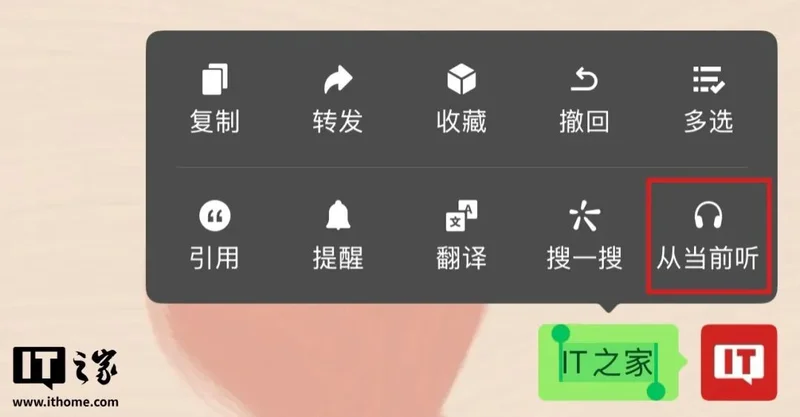Open the red IT avatar
Screen dimensions: 800x417
(x=739, y=362)
